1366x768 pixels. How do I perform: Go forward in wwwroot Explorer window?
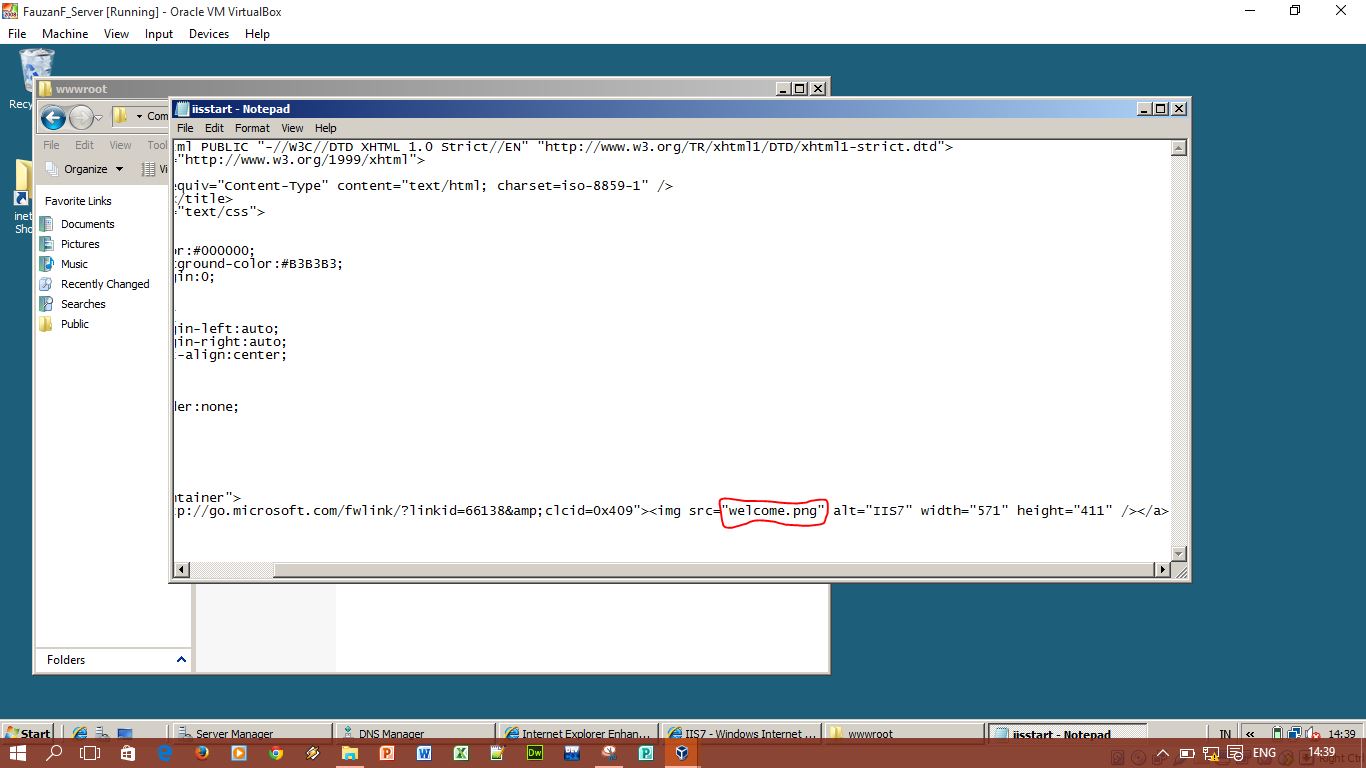[x=81, y=117]
